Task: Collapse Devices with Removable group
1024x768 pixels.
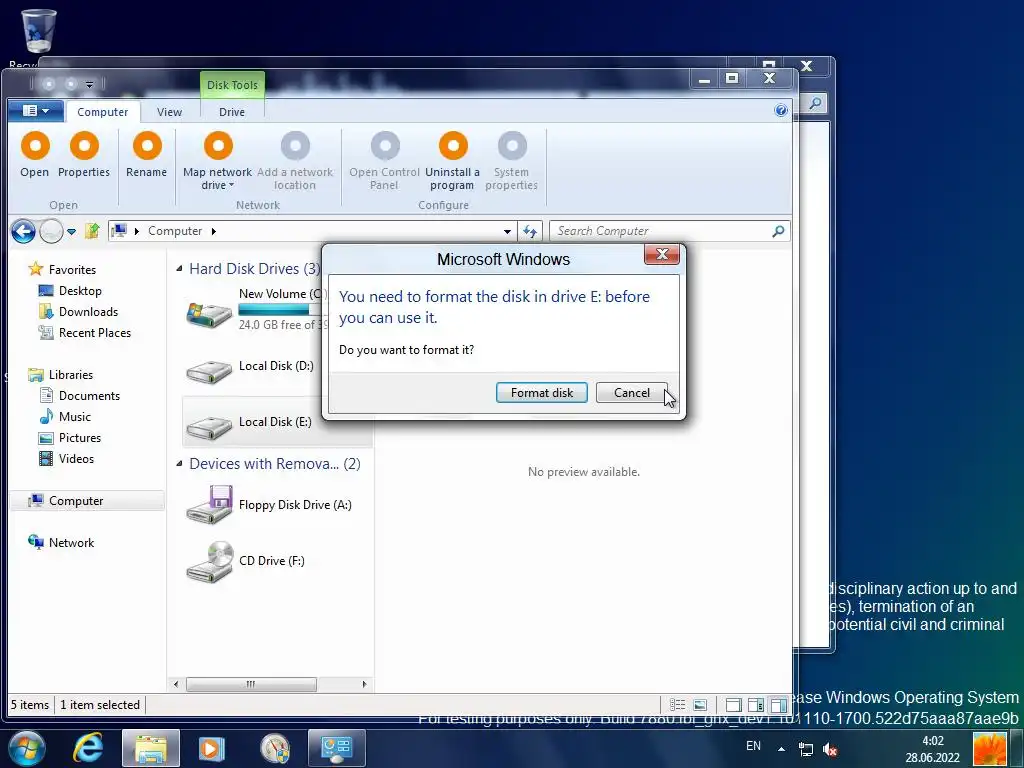Action: (x=180, y=464)
